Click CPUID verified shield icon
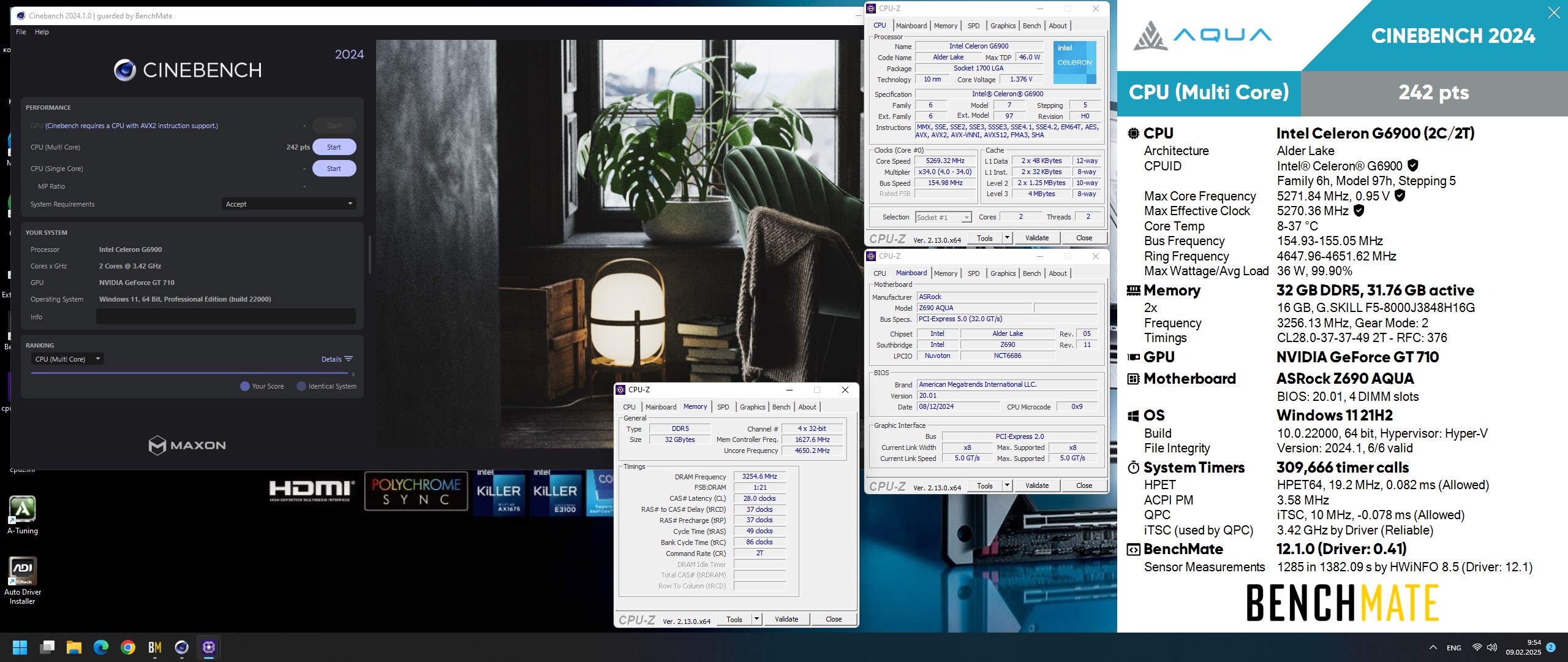Screen dimensions: 1568x662 [x=1413, y=165]
